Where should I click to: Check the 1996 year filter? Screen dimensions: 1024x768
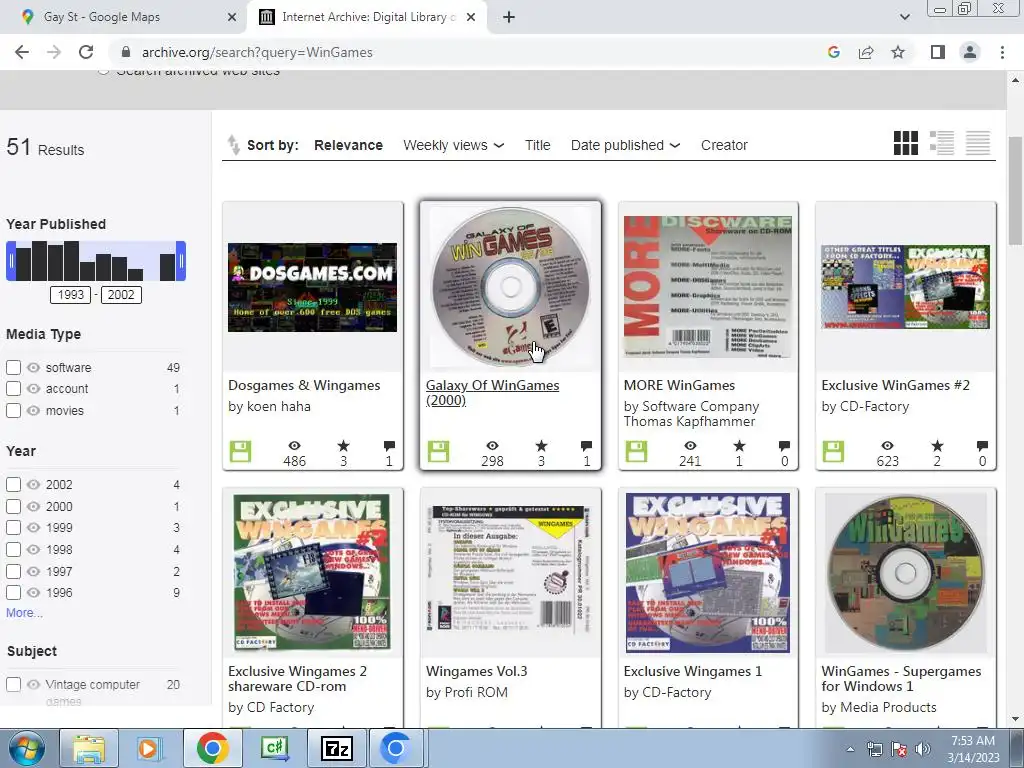click(13, 593)
